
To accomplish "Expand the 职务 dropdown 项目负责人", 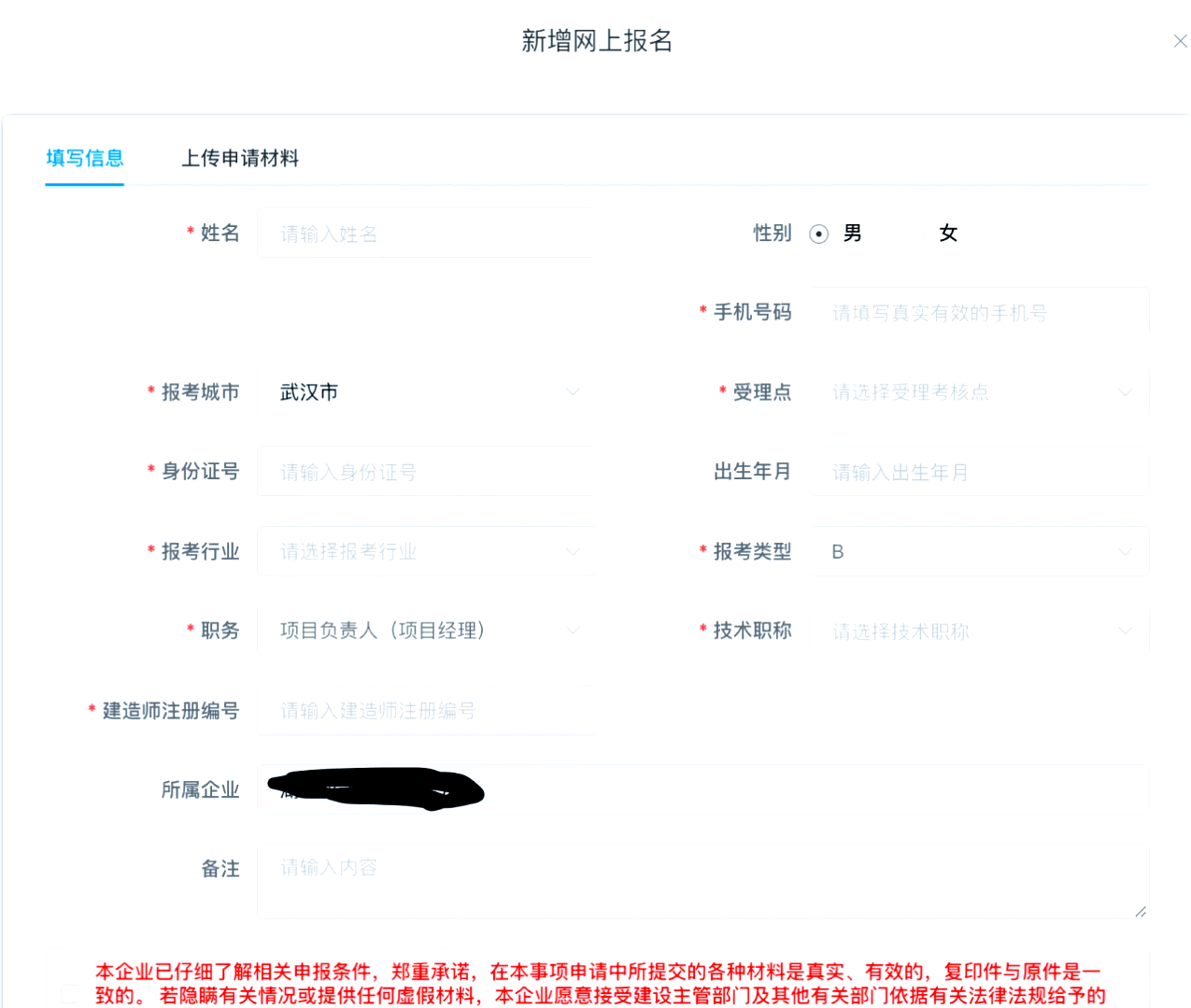I will coord(426,631).
